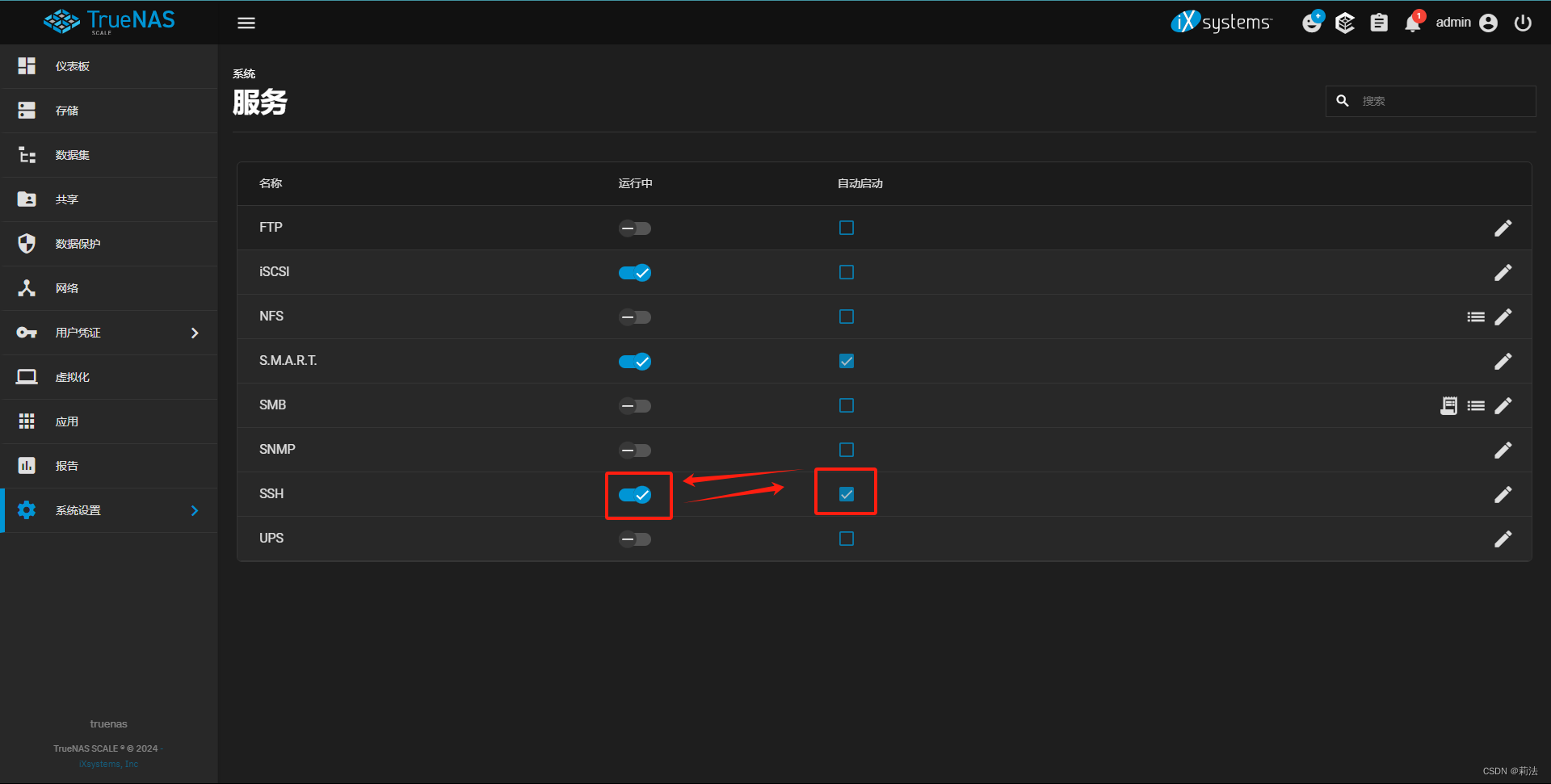Turn off the SSH running toggle

(635, 495)
